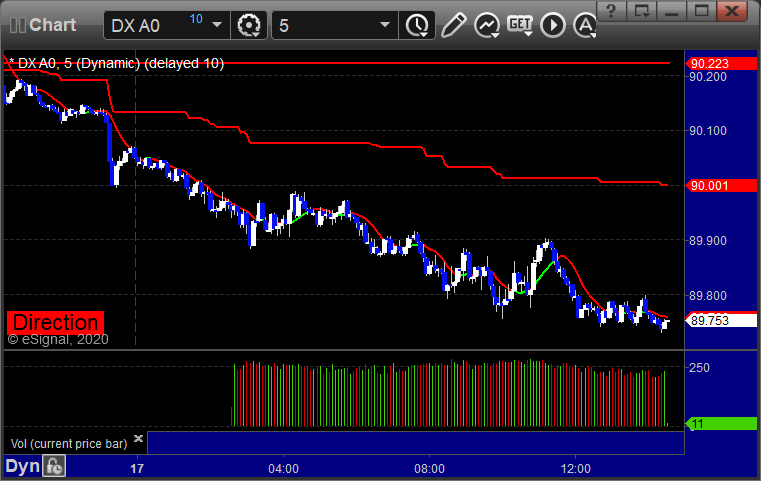Click the 12:00 time axis label
The image size is (761, 481).
click(x=576, y=469)
